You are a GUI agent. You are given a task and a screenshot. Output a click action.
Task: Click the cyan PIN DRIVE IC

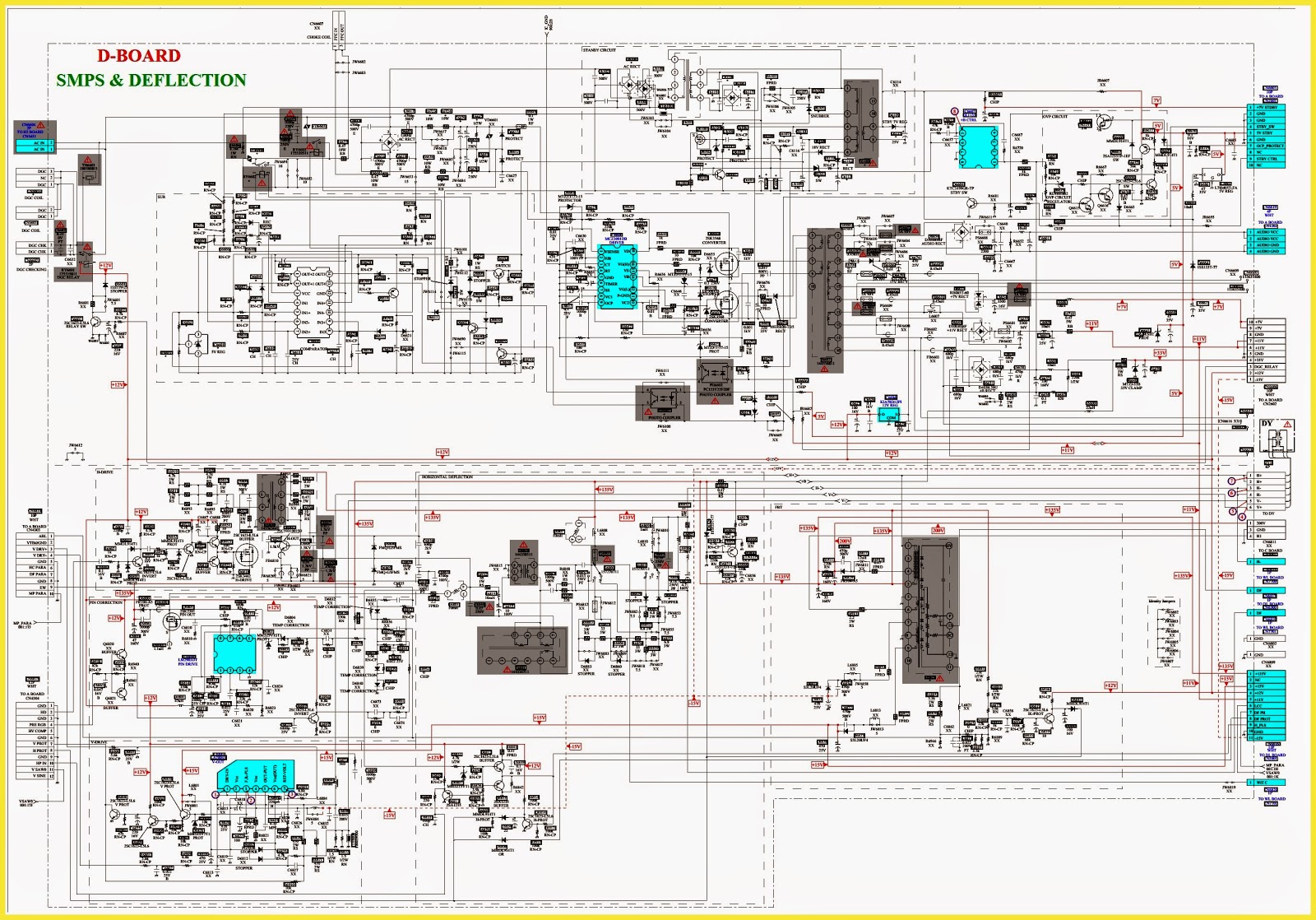pos(234,654)
